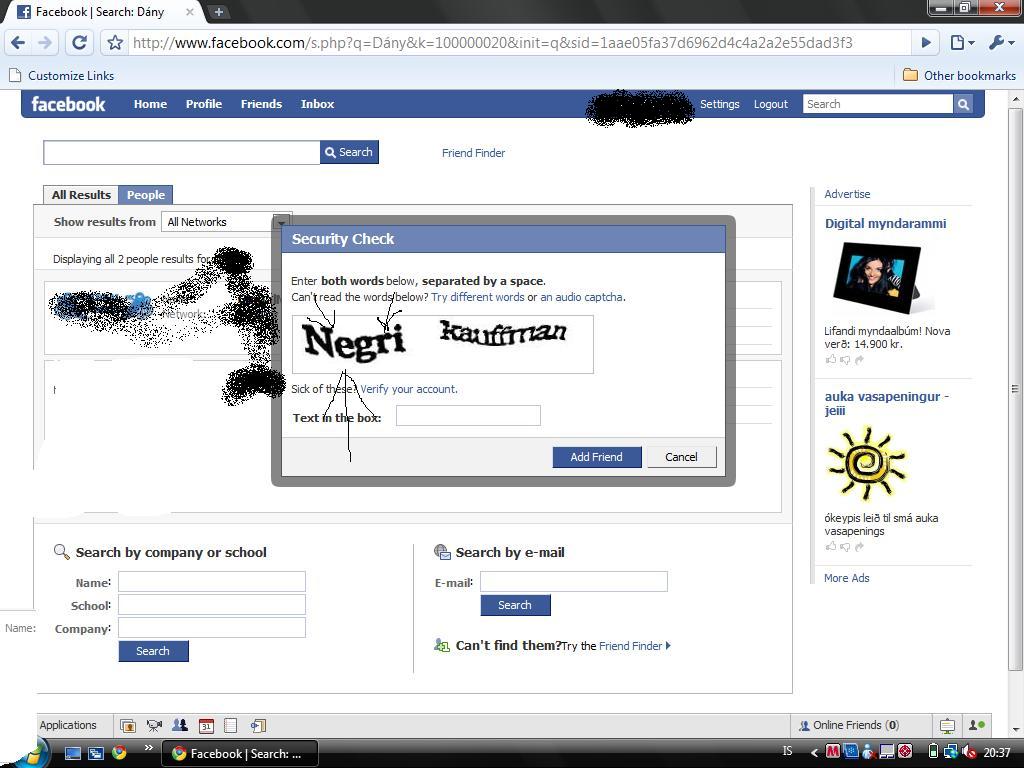This screenshot has width=1024, height=768.
Task: Reload the page with the refresh icon
Action: click(80, 43)
